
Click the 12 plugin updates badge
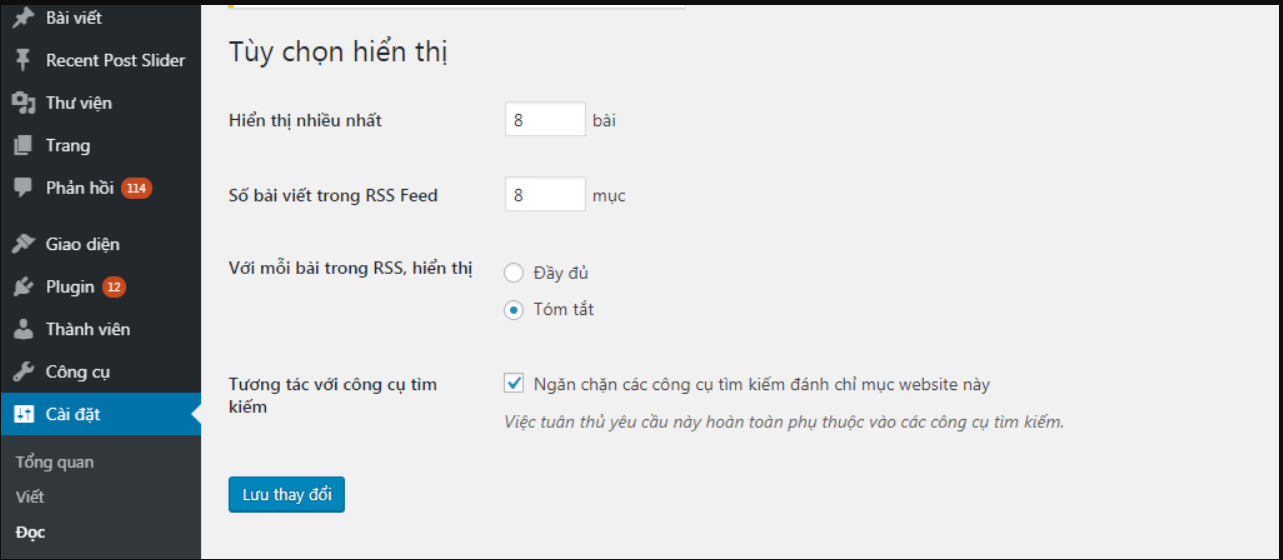pyautogui.click(x=113, y=287)
